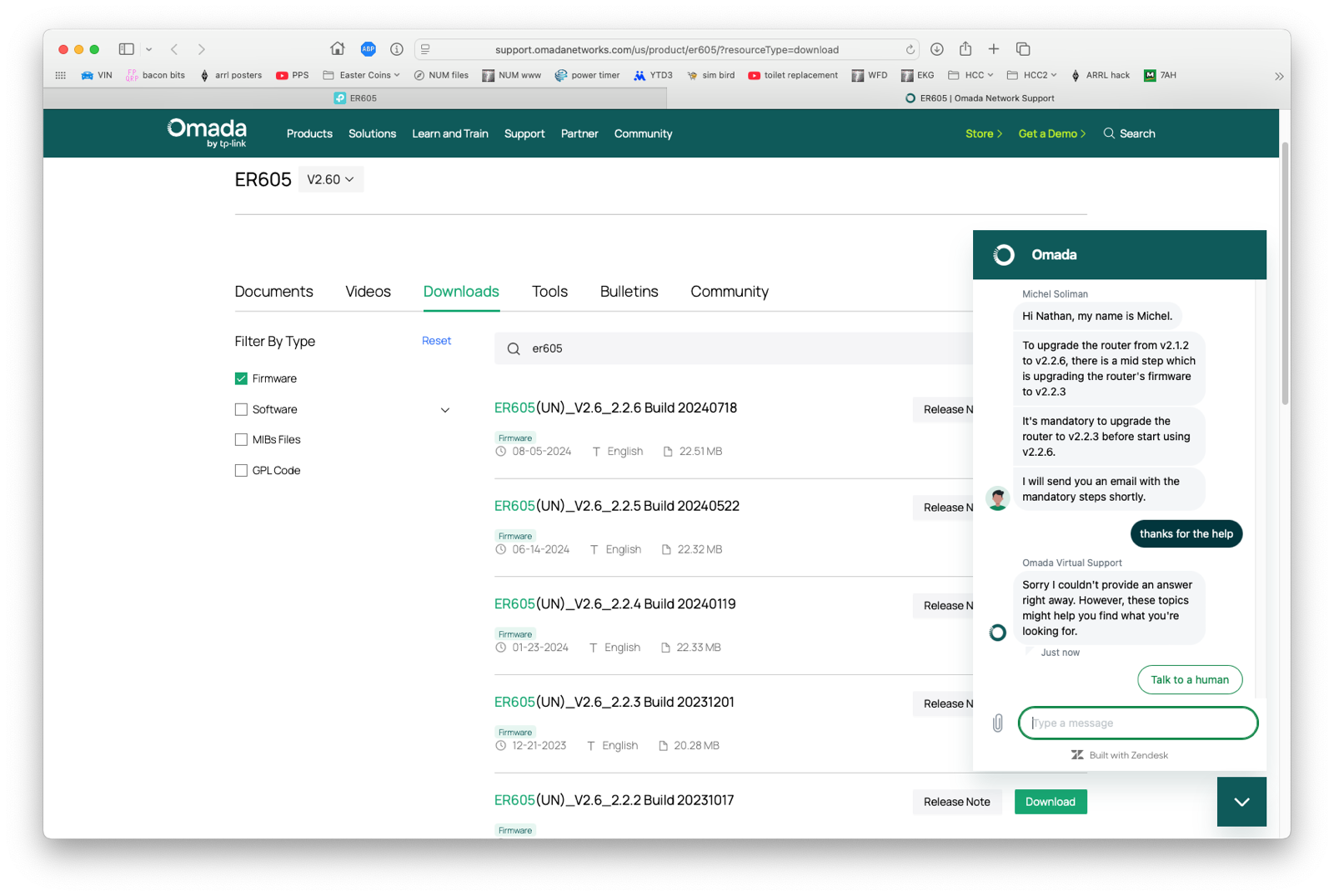Open the Bulletins tab
1334x896 pixels.
(x=629, y=292)
